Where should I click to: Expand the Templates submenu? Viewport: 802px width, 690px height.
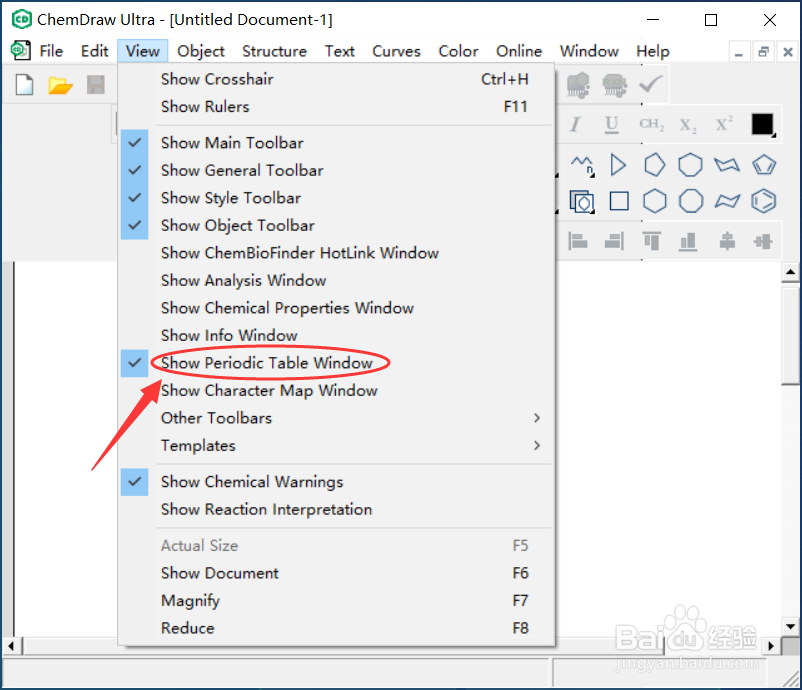337,446
